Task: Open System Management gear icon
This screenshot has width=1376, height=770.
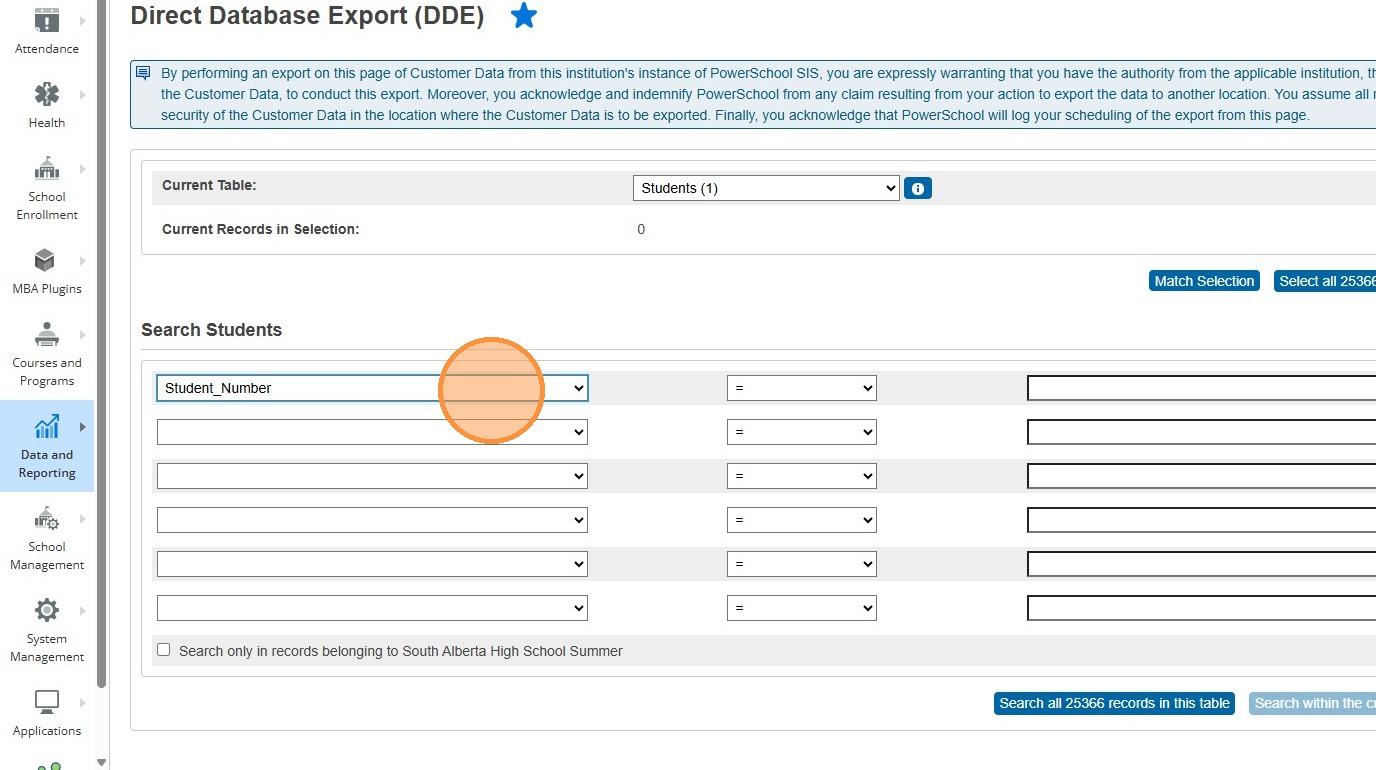Action: 46,610
